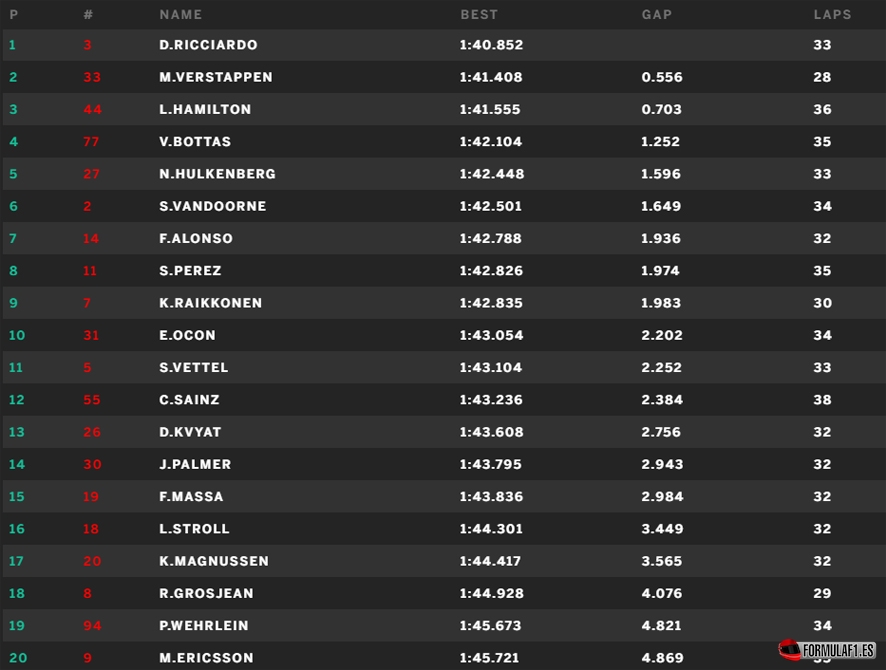This screenshot has width=886, height=670.
Task: Select driver S.VETTEL
Action: 193,367
